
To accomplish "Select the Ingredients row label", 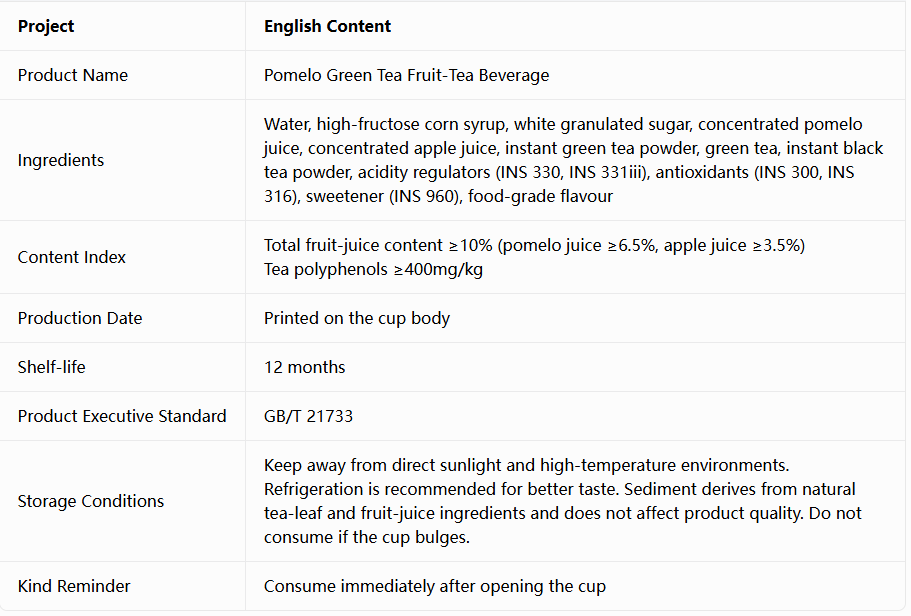I will click(61, 160).
